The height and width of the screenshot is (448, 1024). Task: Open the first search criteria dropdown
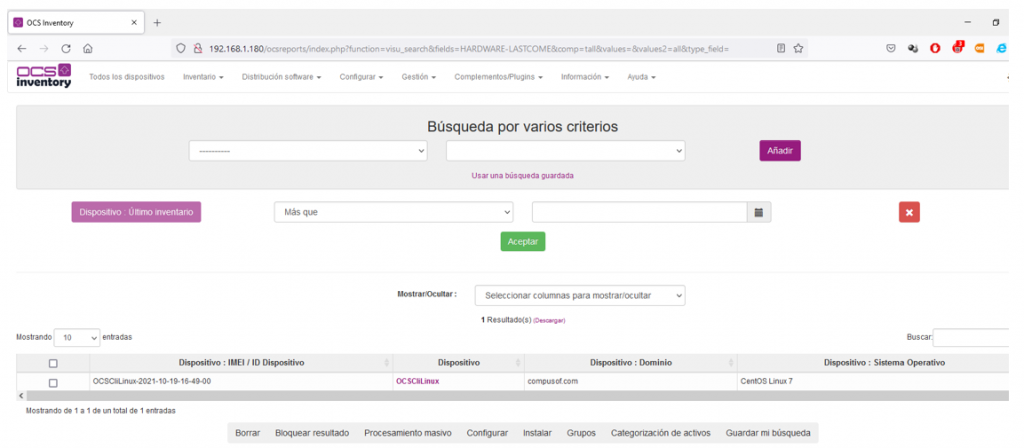[308, 151]
